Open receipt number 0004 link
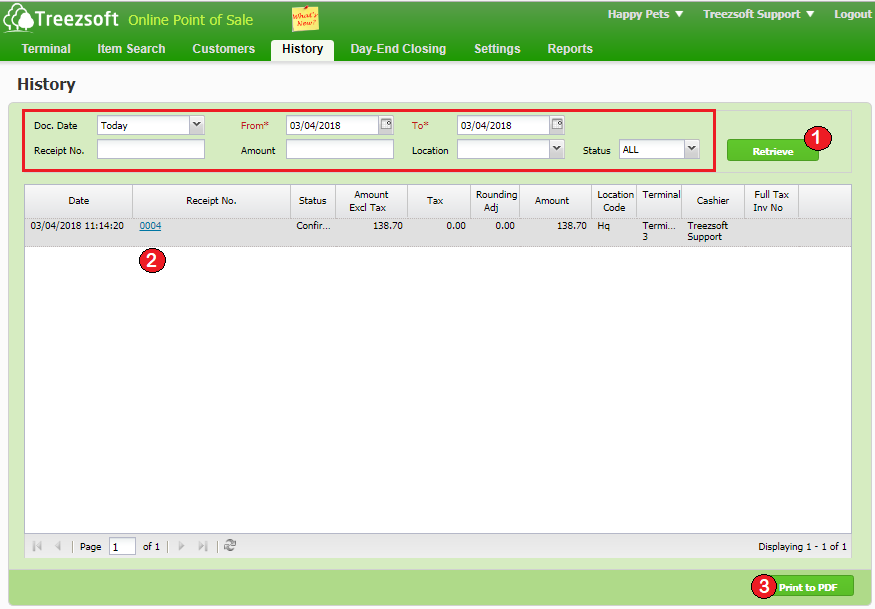Screen dimensions: 875x609 pos(150,226)
